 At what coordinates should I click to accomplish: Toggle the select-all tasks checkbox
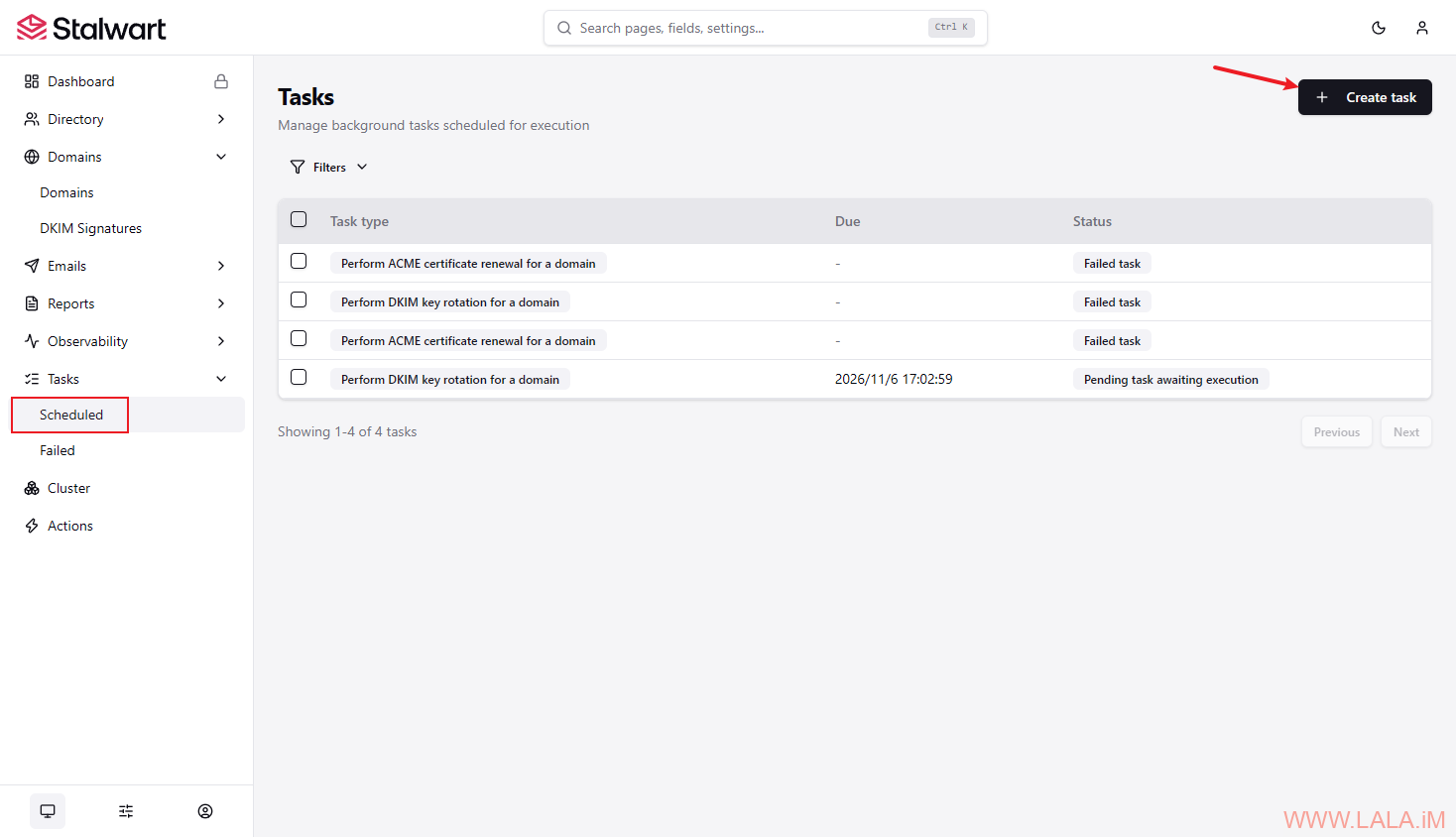click(299, 220)
